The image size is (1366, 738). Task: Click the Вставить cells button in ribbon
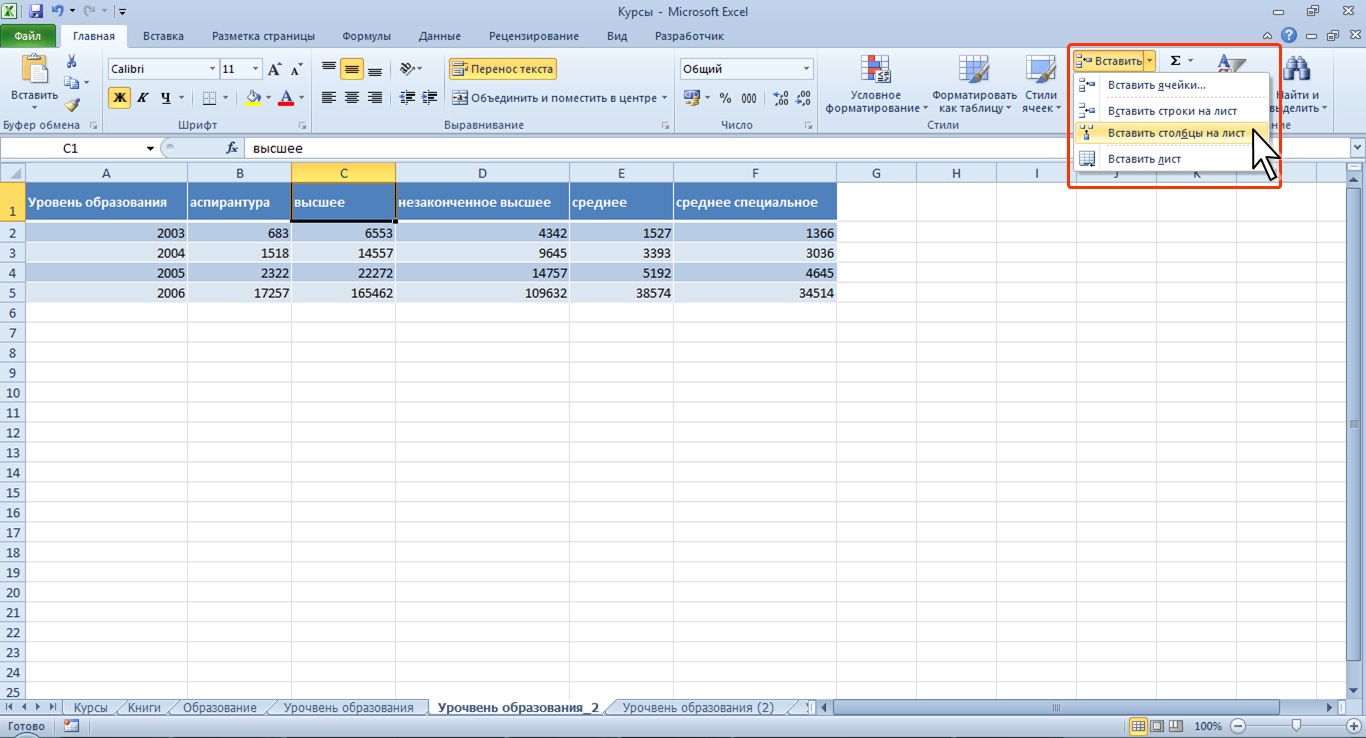click(1109, 61)
